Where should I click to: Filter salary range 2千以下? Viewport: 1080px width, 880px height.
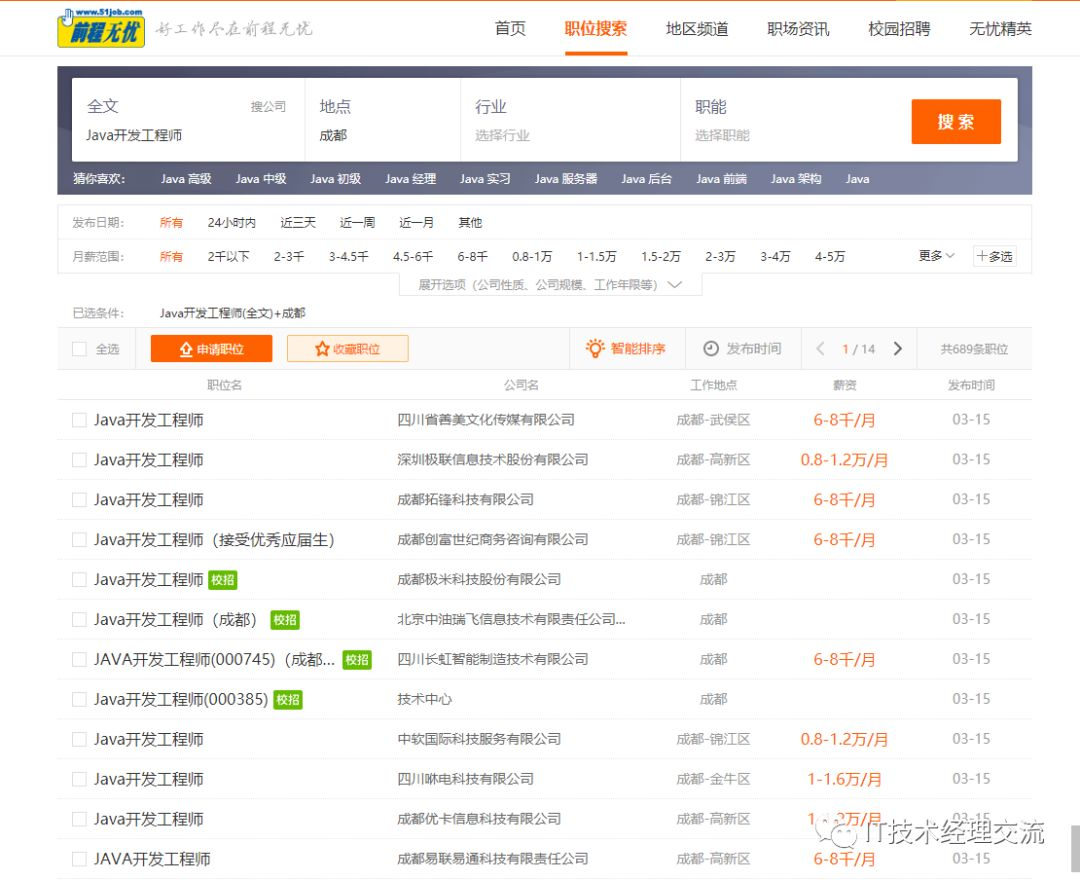point(228,256)
